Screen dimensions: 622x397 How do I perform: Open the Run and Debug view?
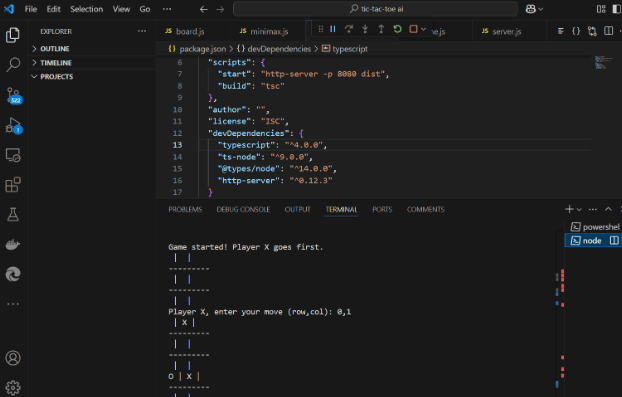pyautogui.click(x=13, y=125)
